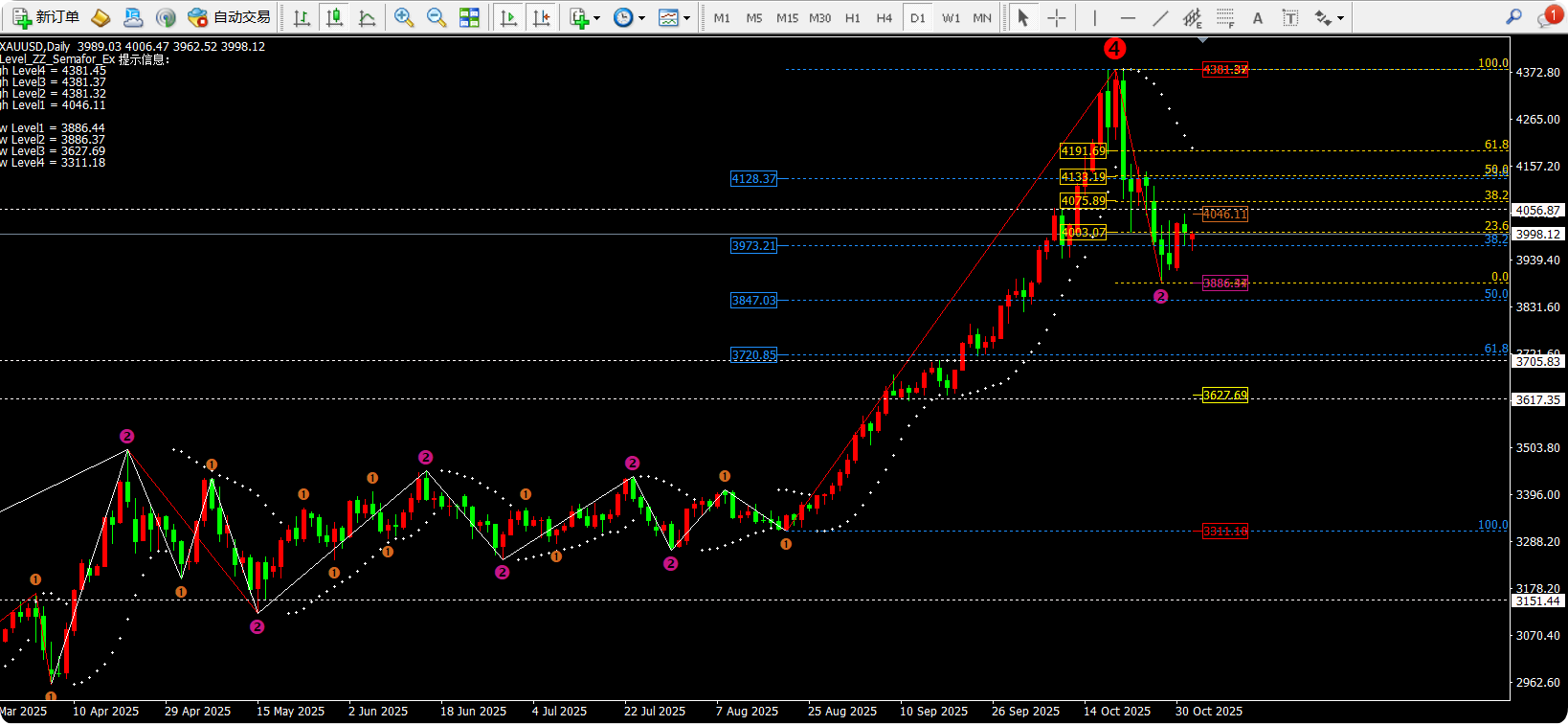Viewport: 1568px width, 725px height.
Task: Open the add indicators dropdown
Action: pos(584,17)
